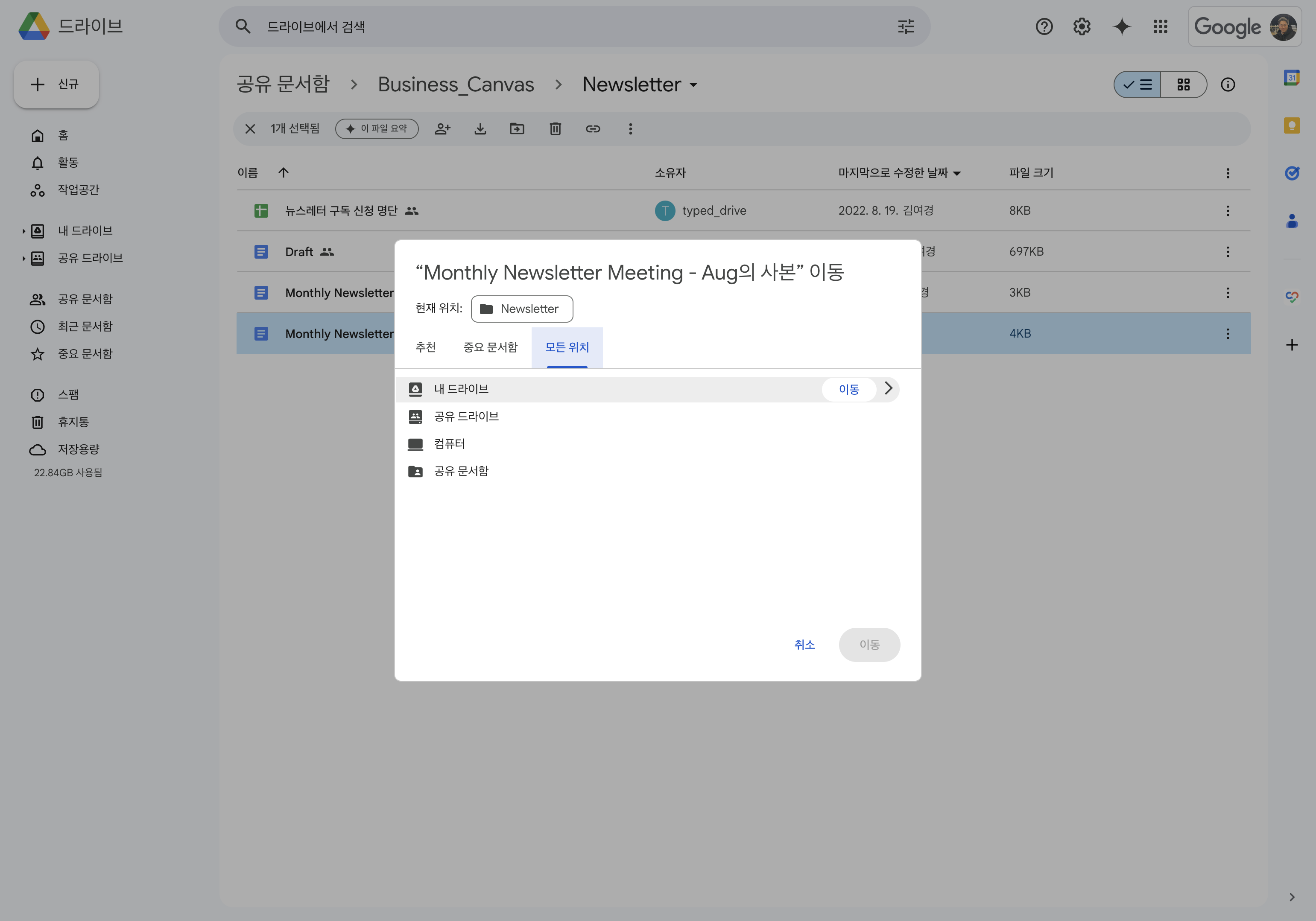Copy link for selected file
The image size is (1316, 921).
pos(593,129)
